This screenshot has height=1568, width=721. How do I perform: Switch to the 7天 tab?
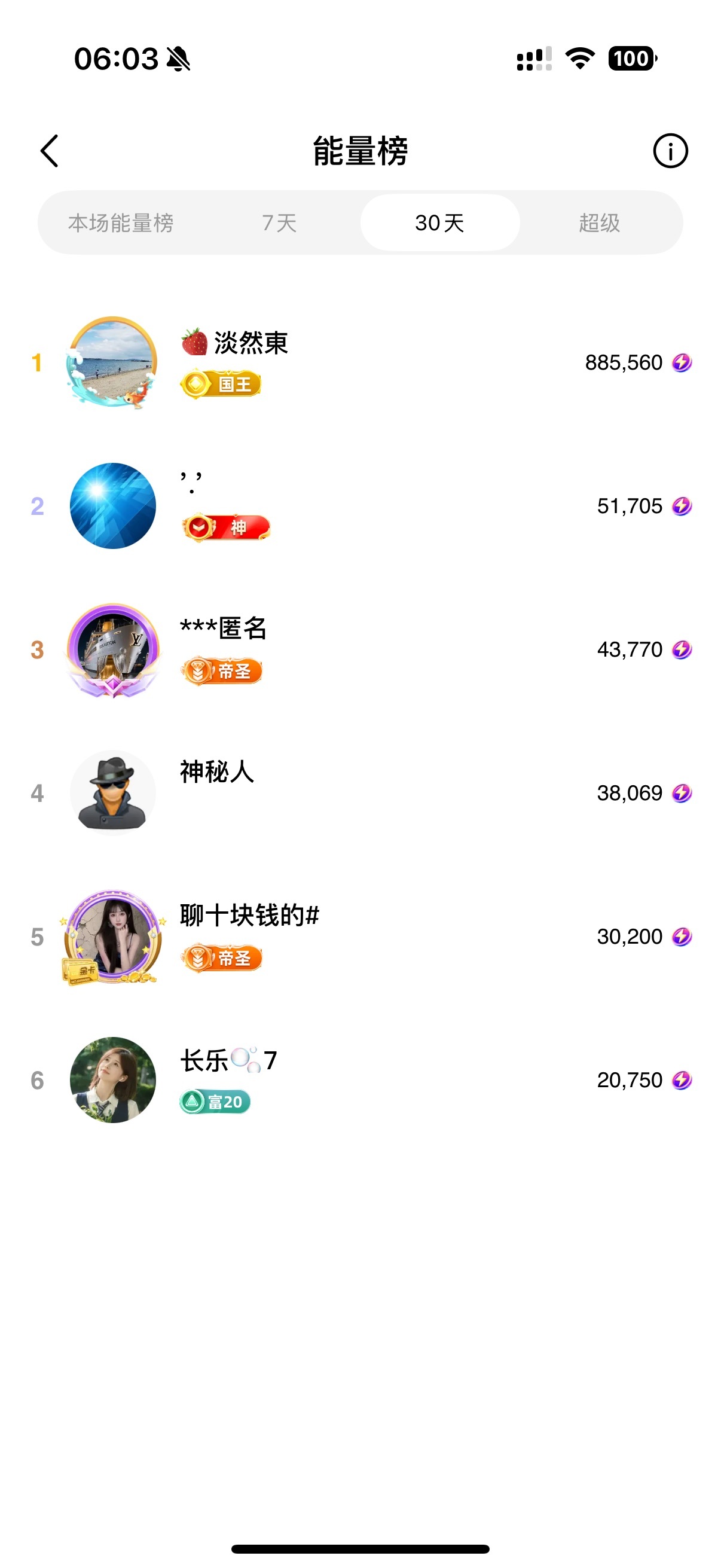pyautogui.click(x=279, y=223)
